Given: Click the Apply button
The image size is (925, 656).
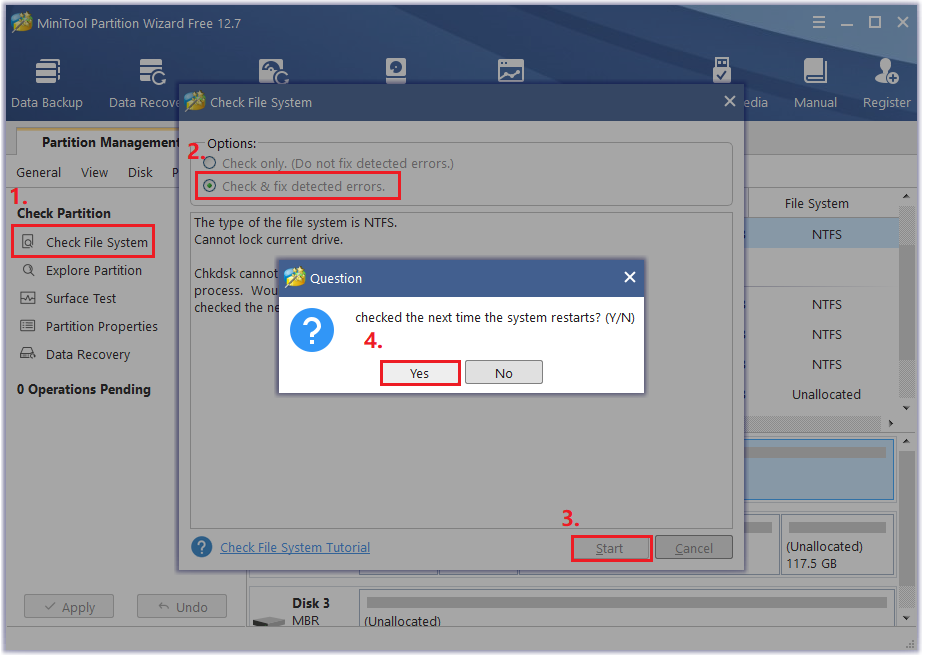Looking at the screenshot, I should 69,606.
